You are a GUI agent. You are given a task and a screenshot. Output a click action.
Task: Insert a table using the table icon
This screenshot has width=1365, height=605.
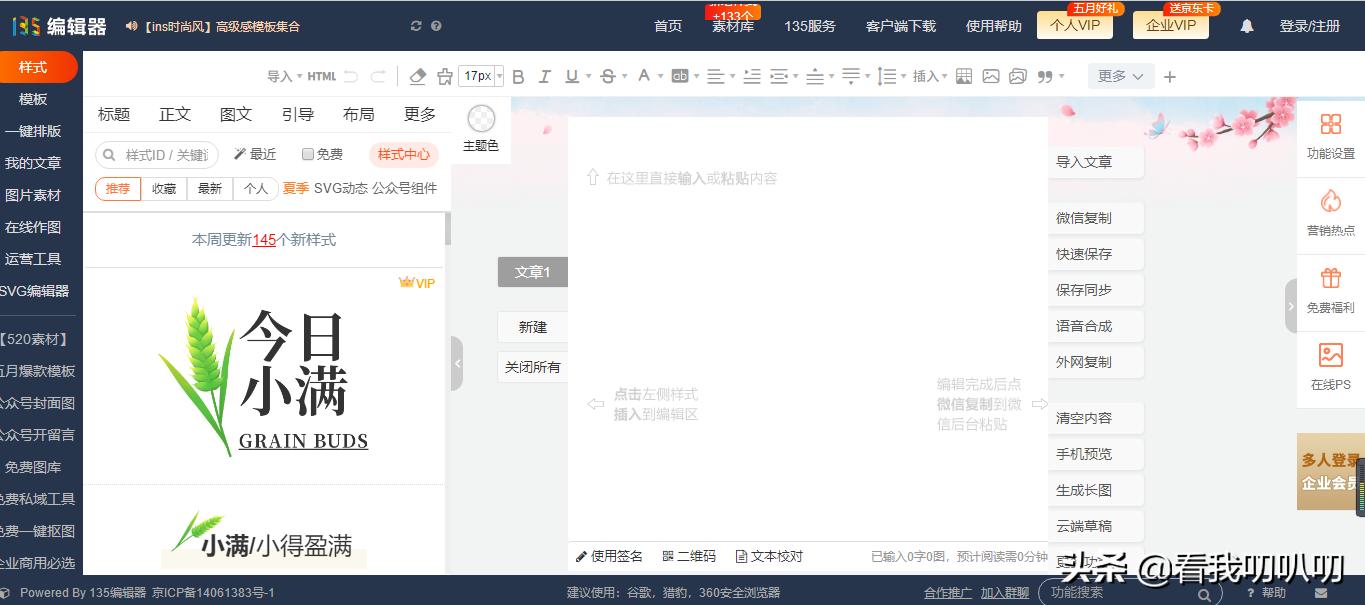tap(963, 76)
